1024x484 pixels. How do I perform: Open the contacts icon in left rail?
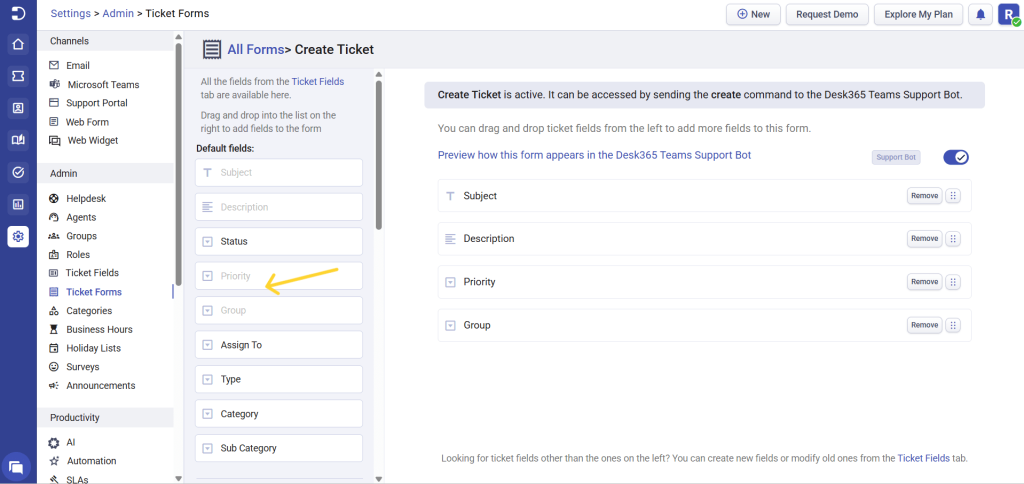coord(17,108)
